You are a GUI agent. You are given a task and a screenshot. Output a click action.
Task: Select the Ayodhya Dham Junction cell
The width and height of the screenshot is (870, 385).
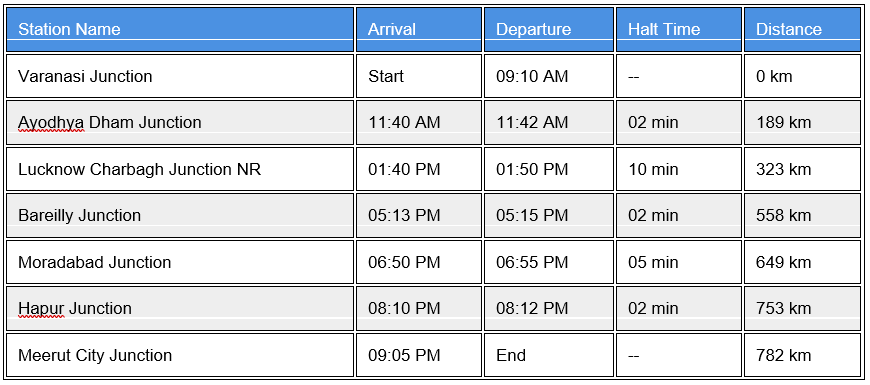[x=180, y=122]
